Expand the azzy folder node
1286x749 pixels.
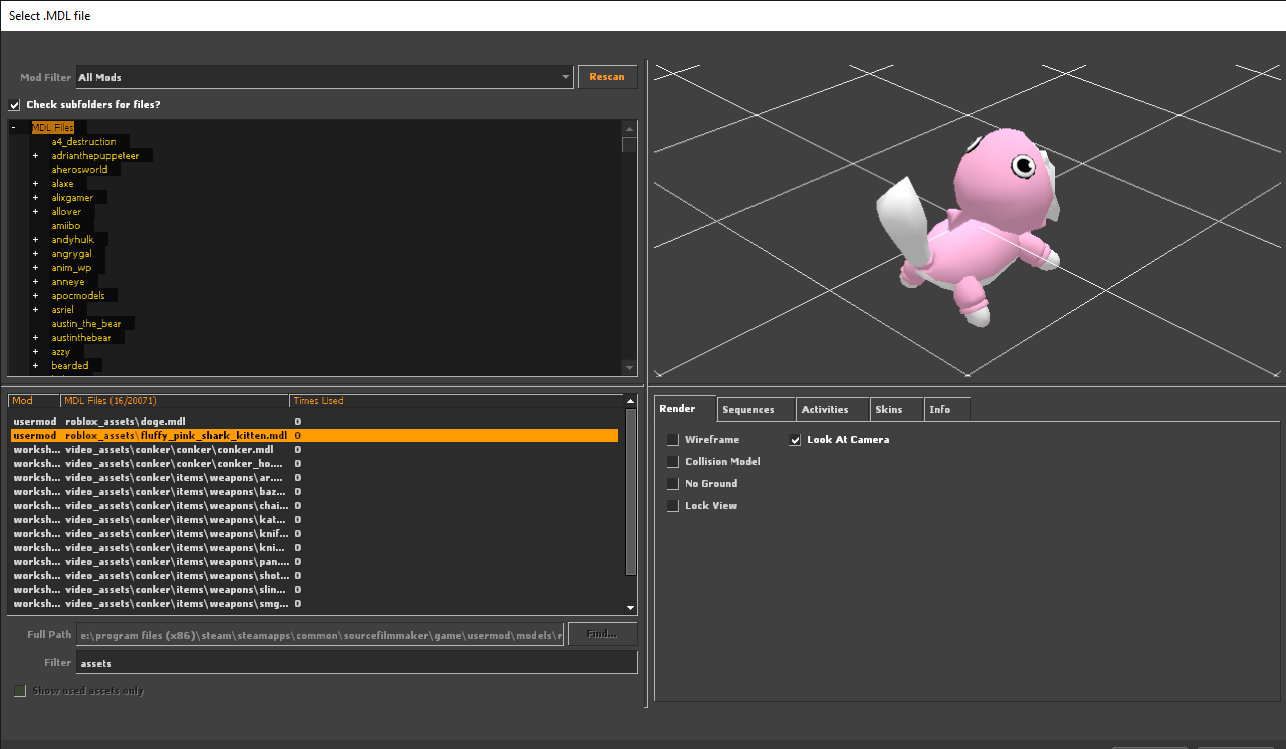pos(35,352)
